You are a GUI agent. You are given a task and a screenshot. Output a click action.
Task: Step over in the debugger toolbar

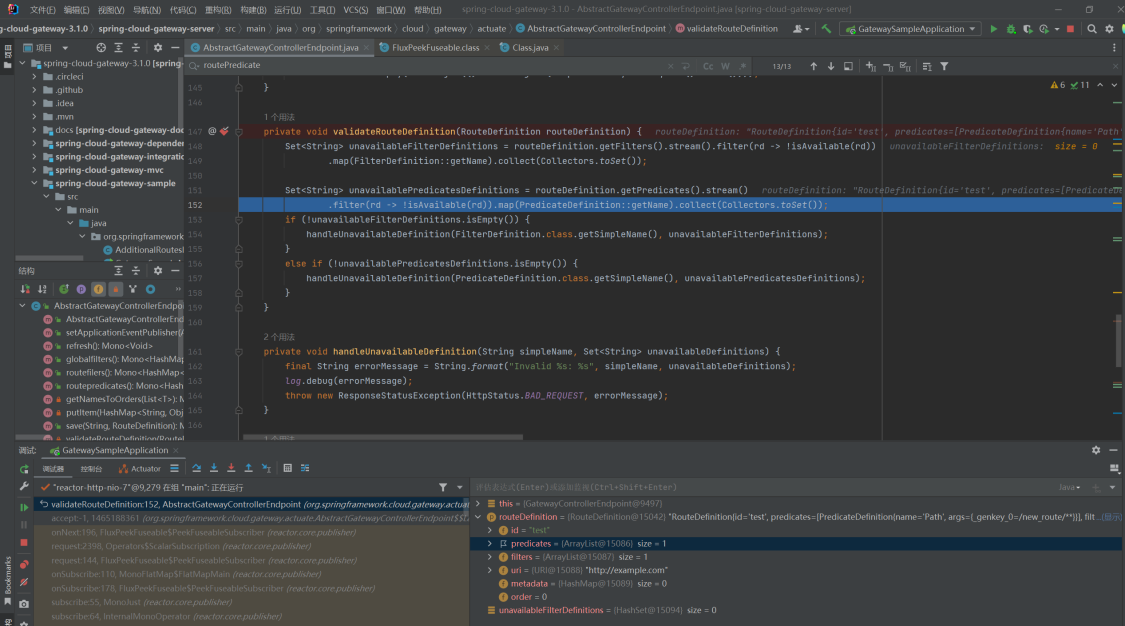197,468
